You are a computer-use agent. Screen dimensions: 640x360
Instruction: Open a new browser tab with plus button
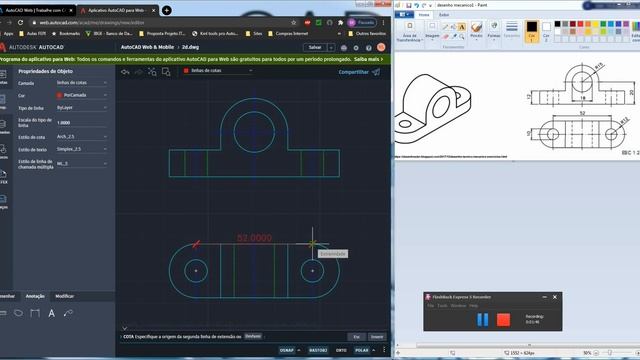coord(167,10)
